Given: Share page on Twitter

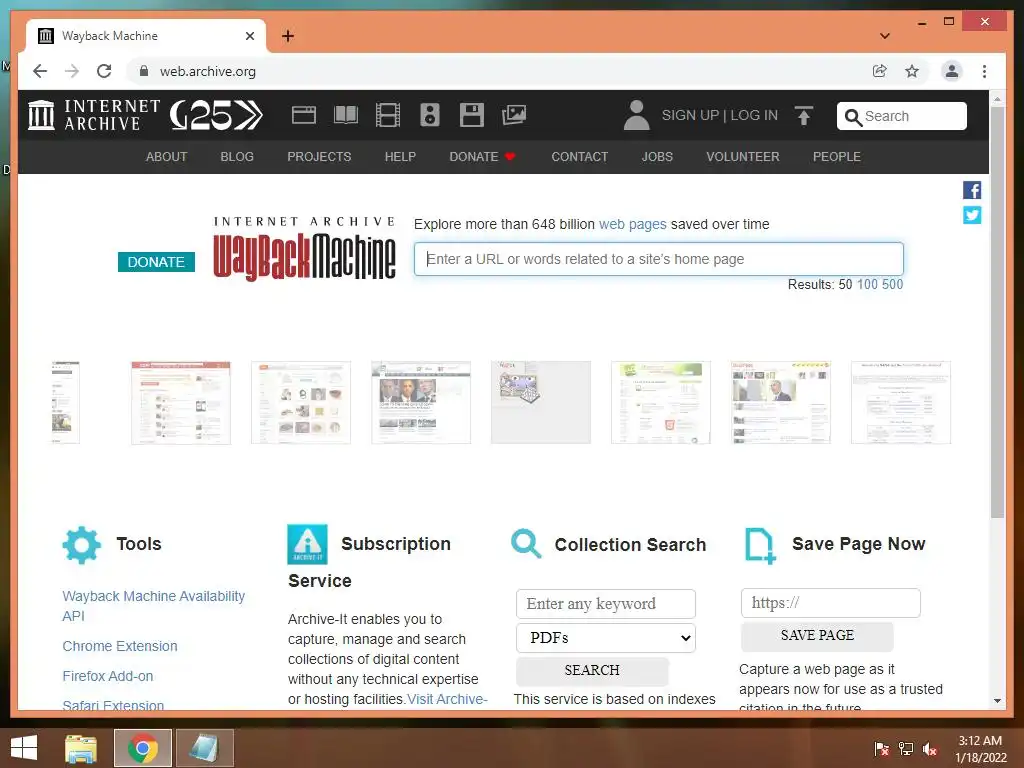Looking at the screenshot, I should 972,215.
